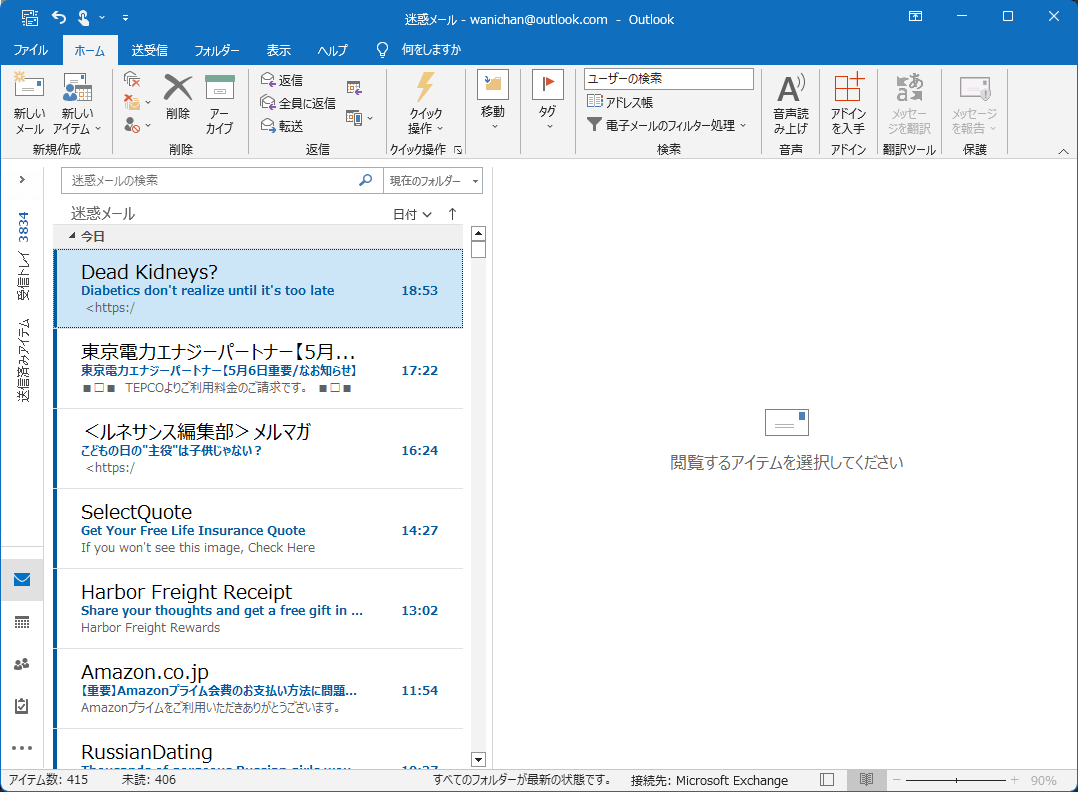1078x792 pixels.
Task: Collapse the 今日 group header
Action: (x=72, y=237)
